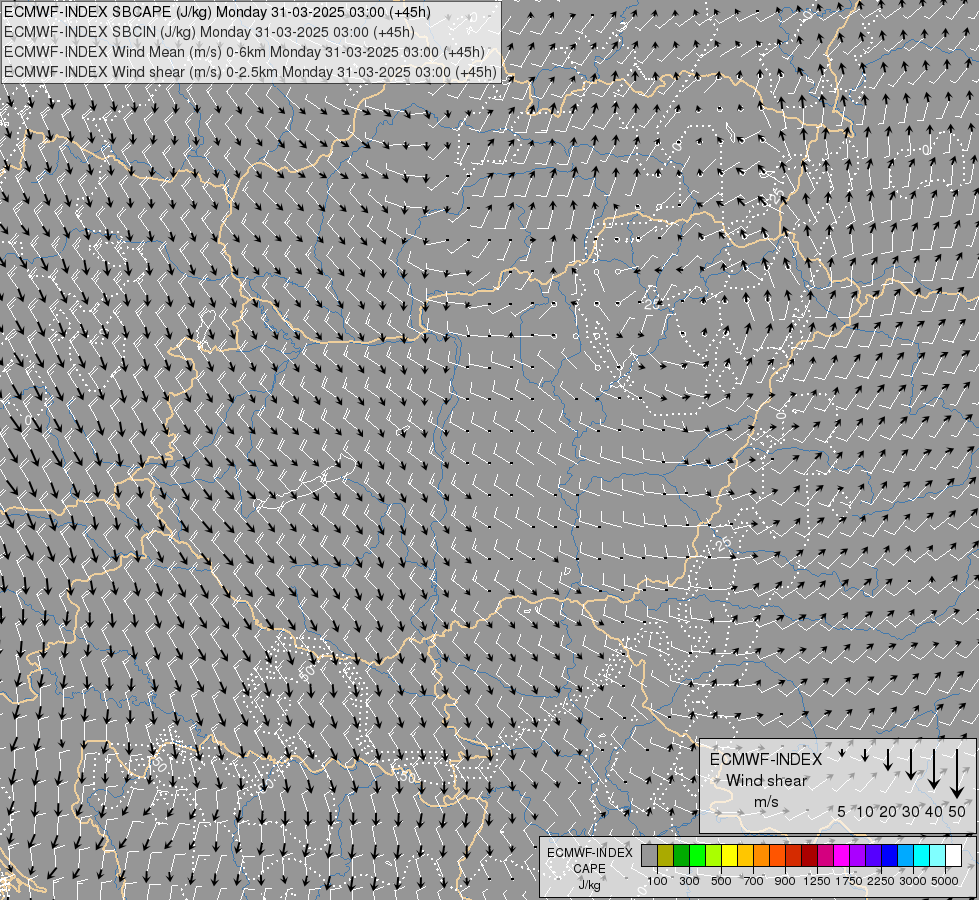Select the gray CAPE legend swatch
Screen dimensions: 979x900
649,856
